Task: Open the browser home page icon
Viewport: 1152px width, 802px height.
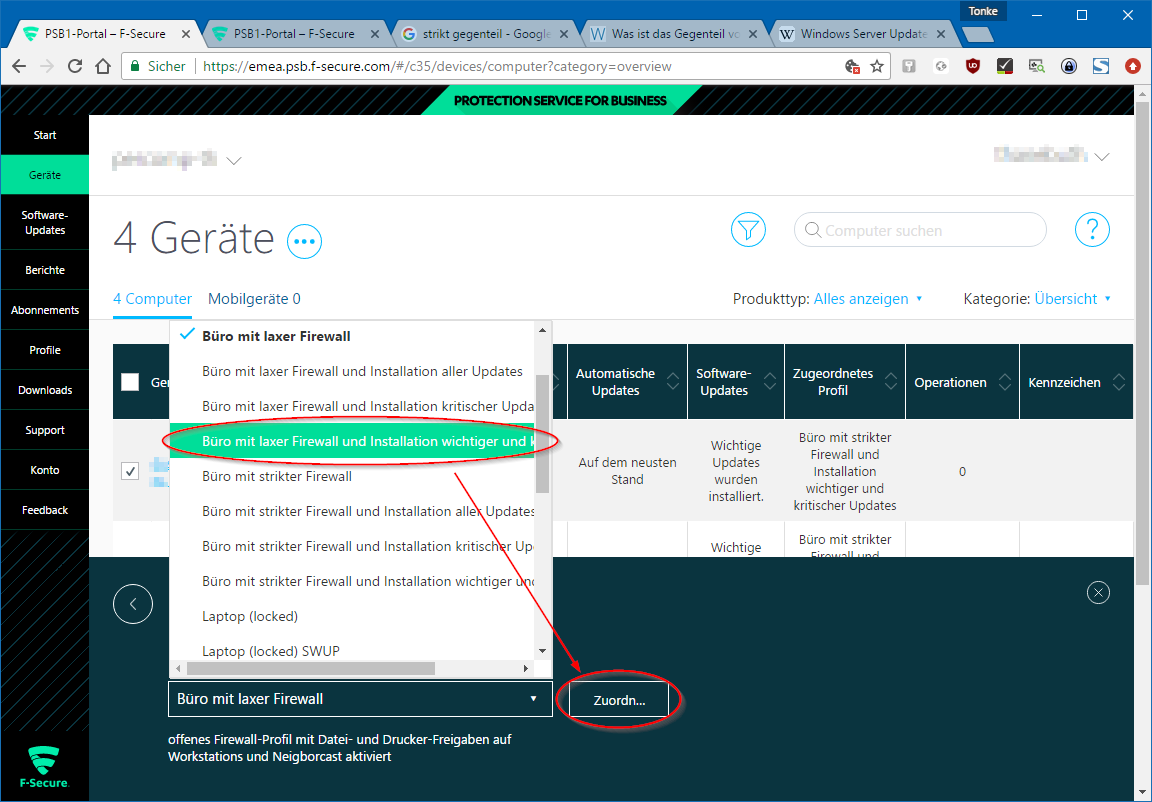Action: (x=103, y=66)
